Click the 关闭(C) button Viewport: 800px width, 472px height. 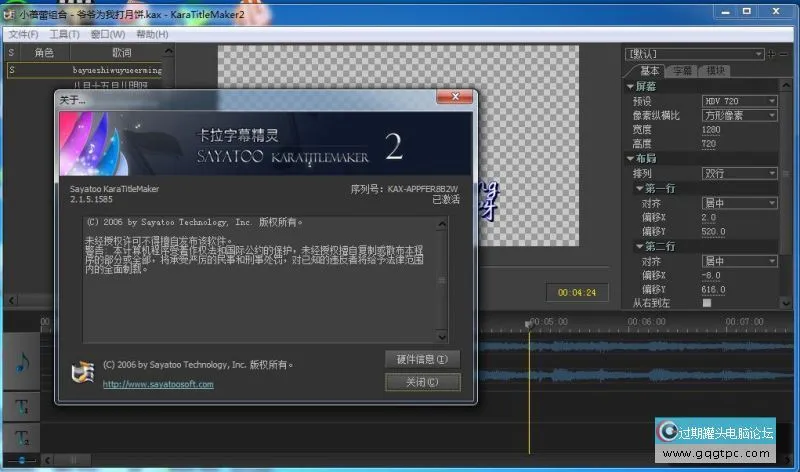(x=422, y=382)
